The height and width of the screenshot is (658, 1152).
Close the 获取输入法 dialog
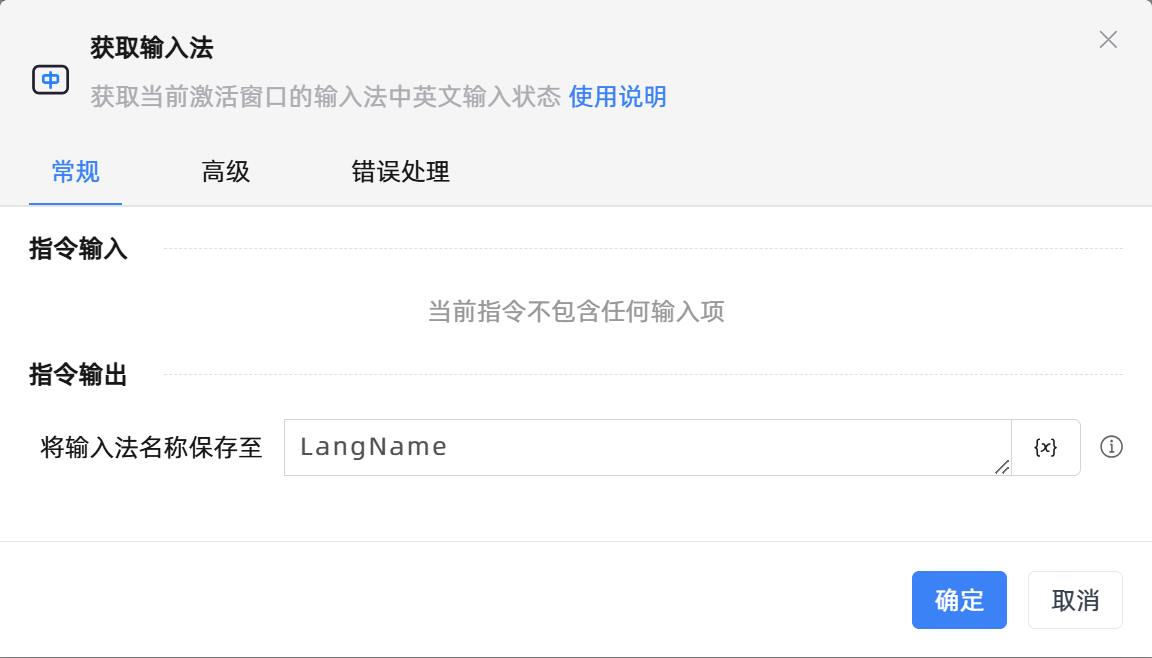[x=1108, y=40]
